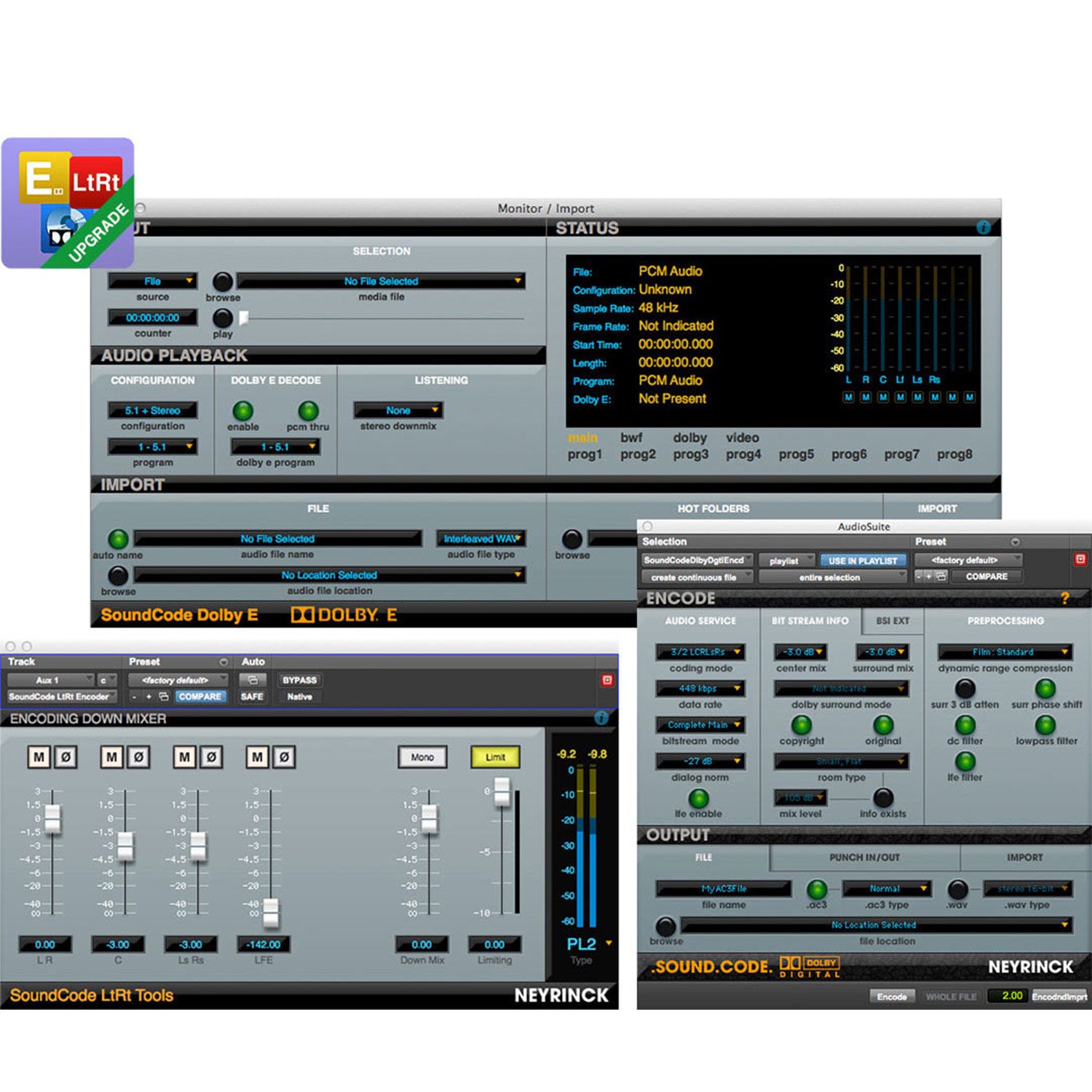Click the info icon in Encoding Down Mixer
This screenshot has height=1092, width=1092.
pos(601,718)
